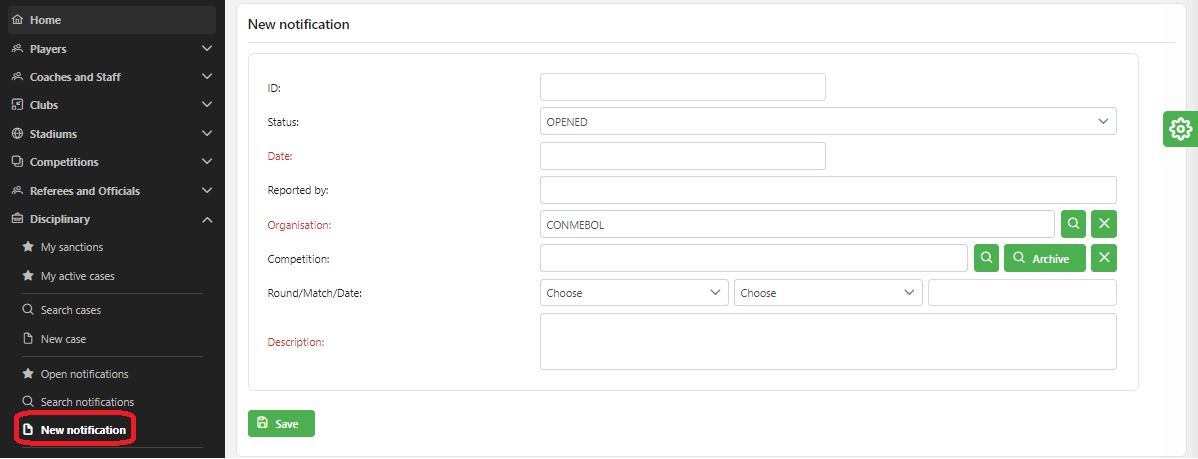The height and width of the screenshot is (459, 1198).
Task: Open Search cases in sidebar
Action: (70, 310)
